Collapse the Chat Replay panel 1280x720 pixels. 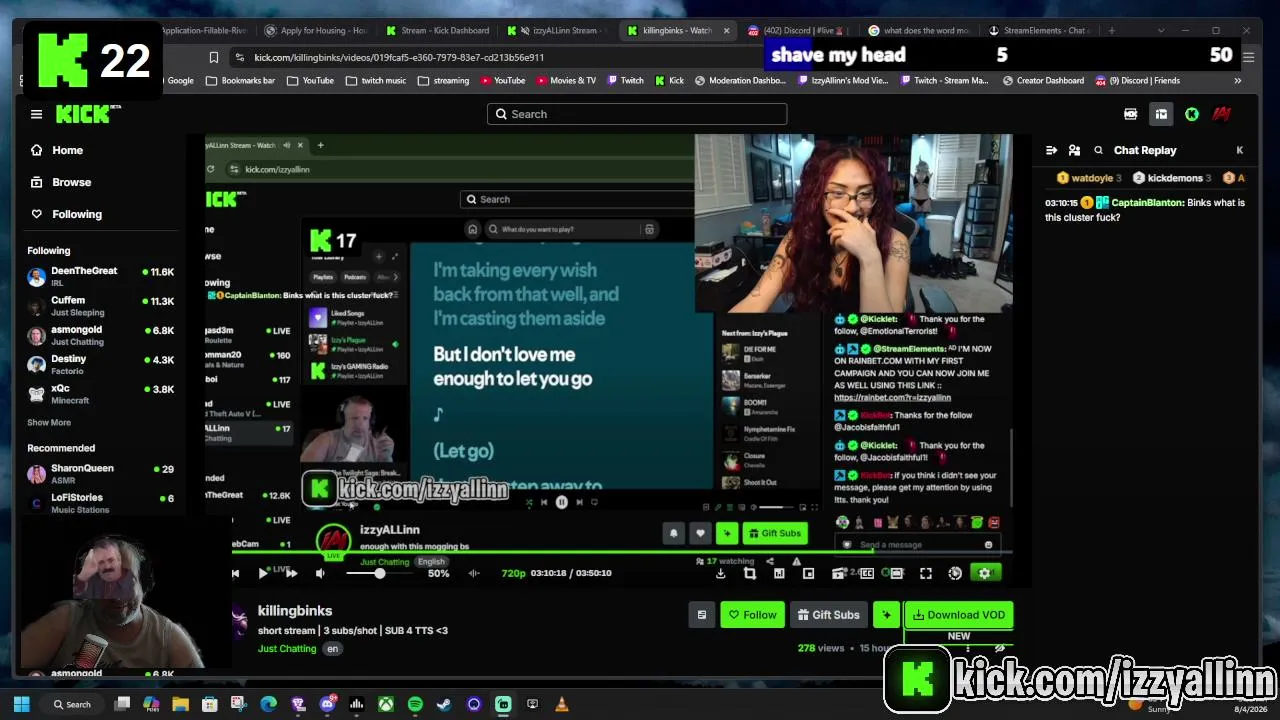click(x=1051, y=150)
